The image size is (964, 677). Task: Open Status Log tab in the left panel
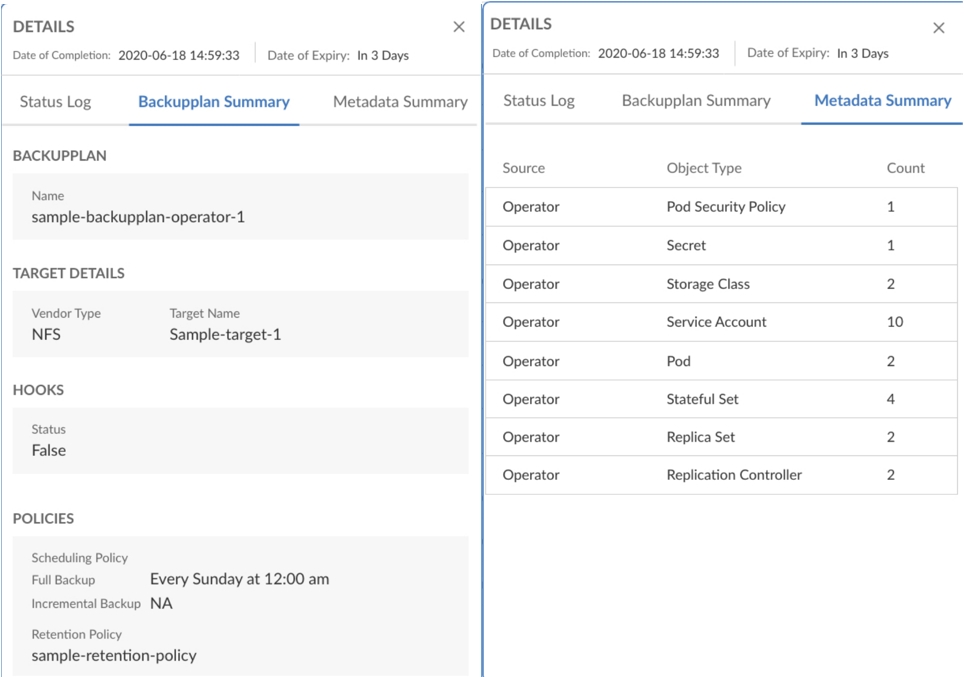pyautogui.click(x=55, y=102)
